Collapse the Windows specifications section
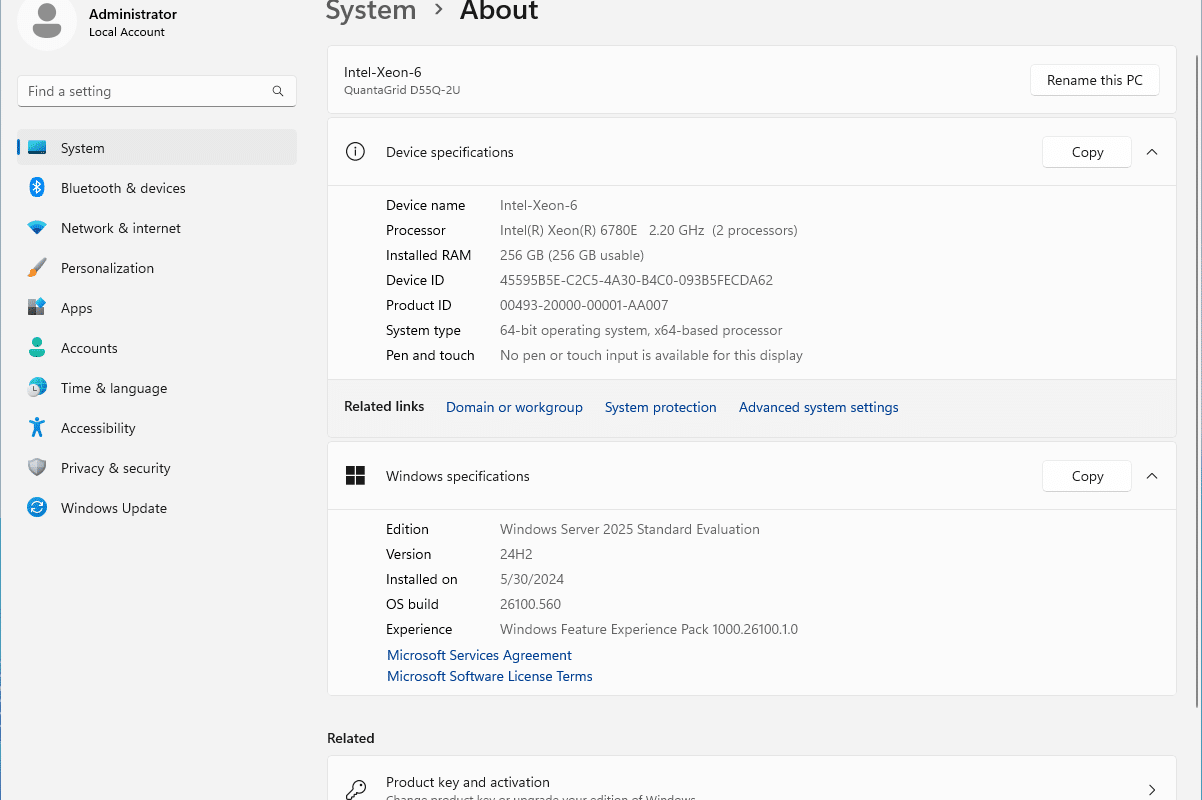Screen dimensions: 1202x800 pos(1152,476)
